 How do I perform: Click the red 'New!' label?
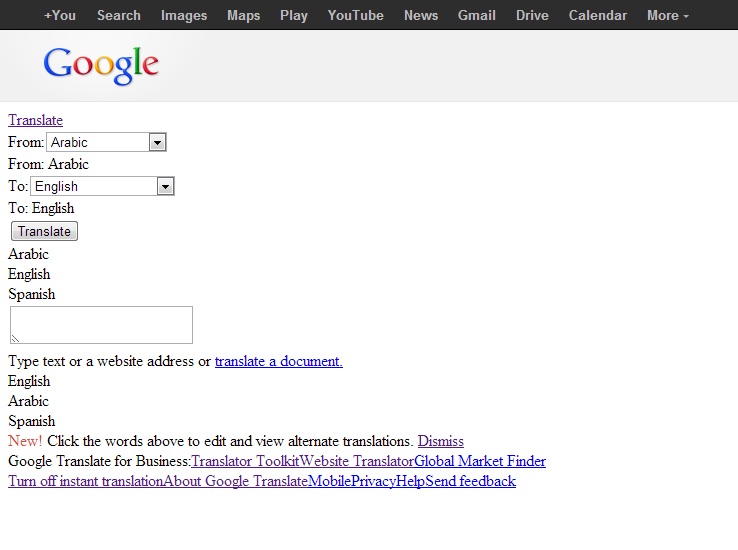click(x=25, y=441)
